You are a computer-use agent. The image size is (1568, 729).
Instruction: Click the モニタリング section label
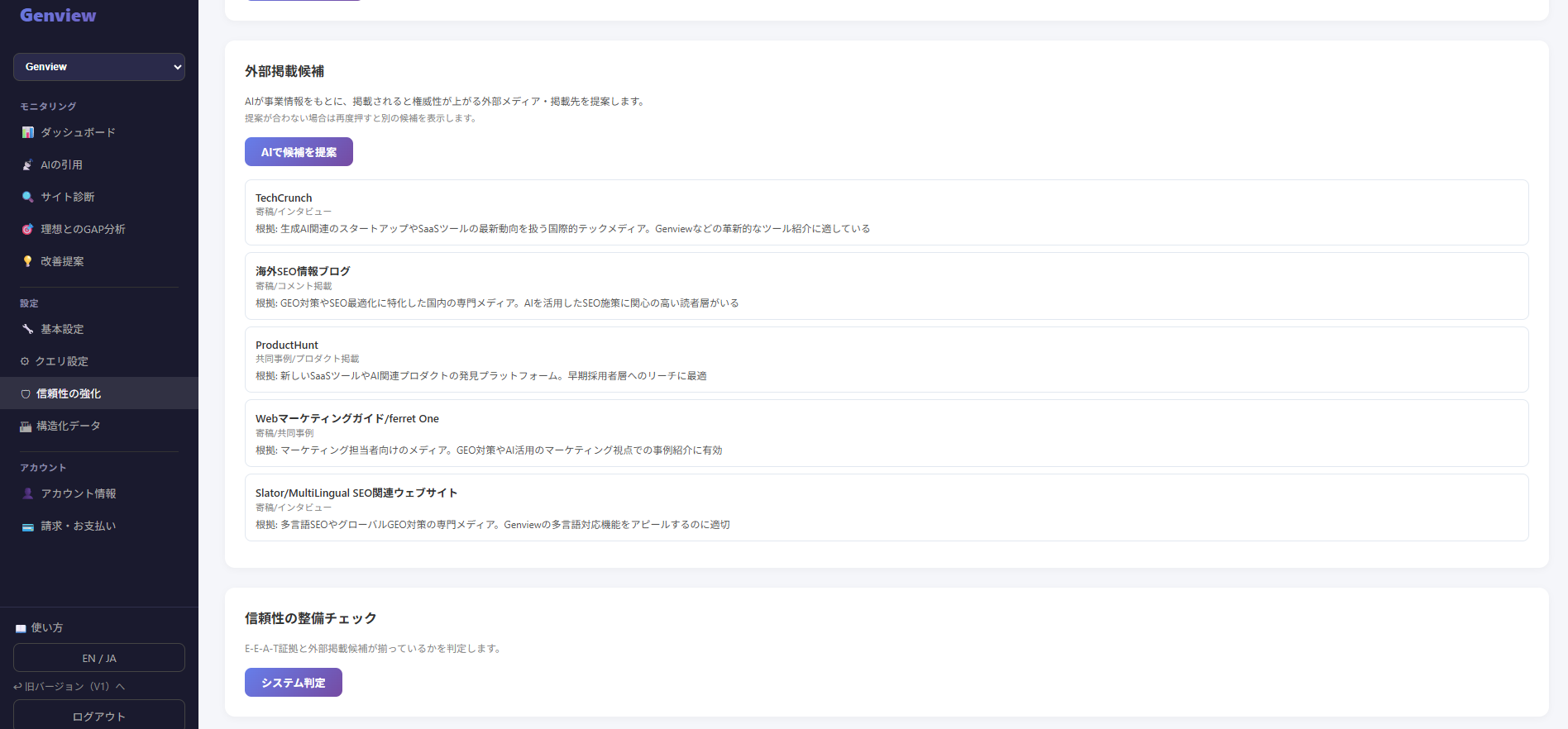[48, 107]
